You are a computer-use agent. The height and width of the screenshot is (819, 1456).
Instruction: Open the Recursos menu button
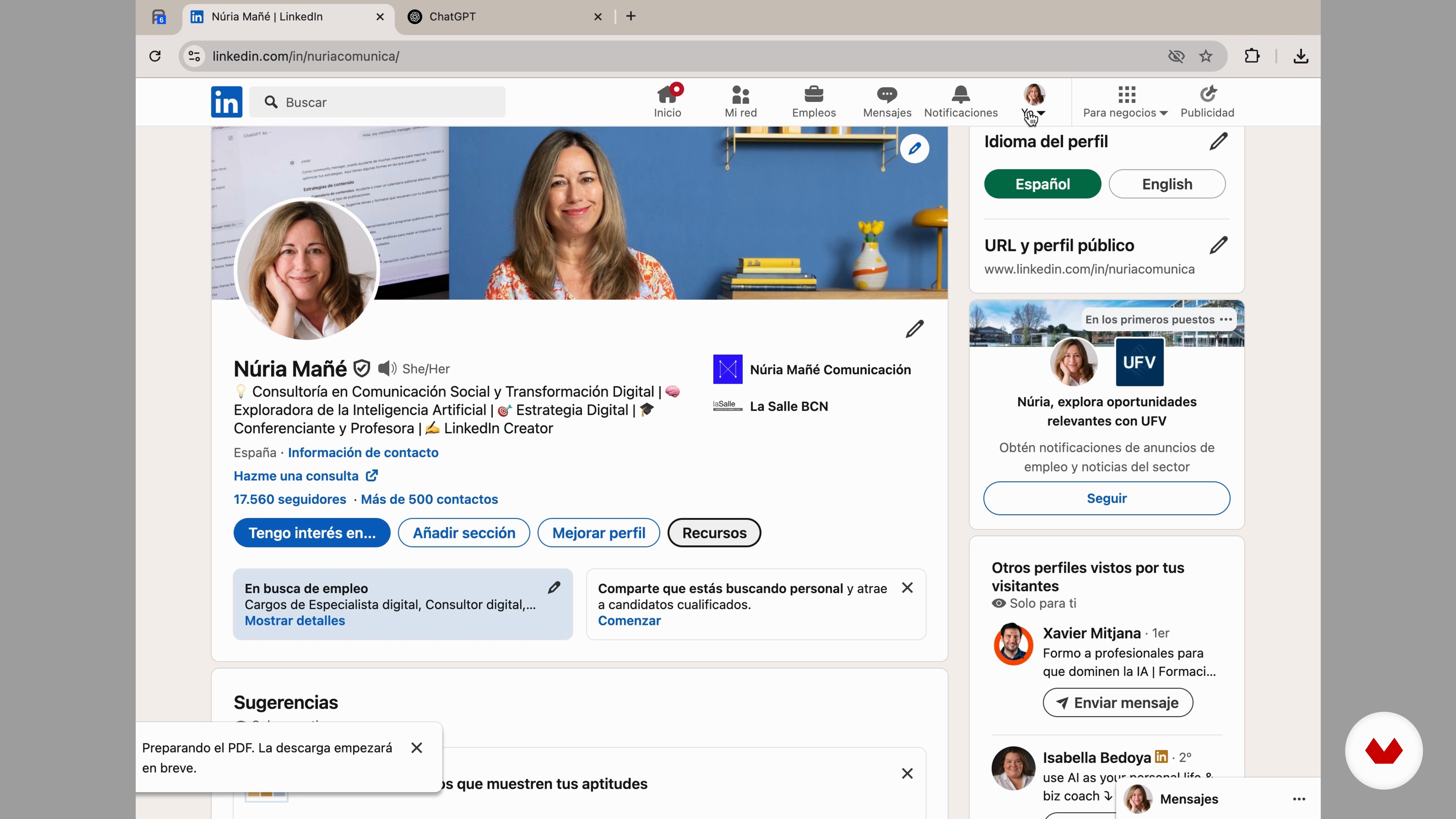click(x=714, y=532)
